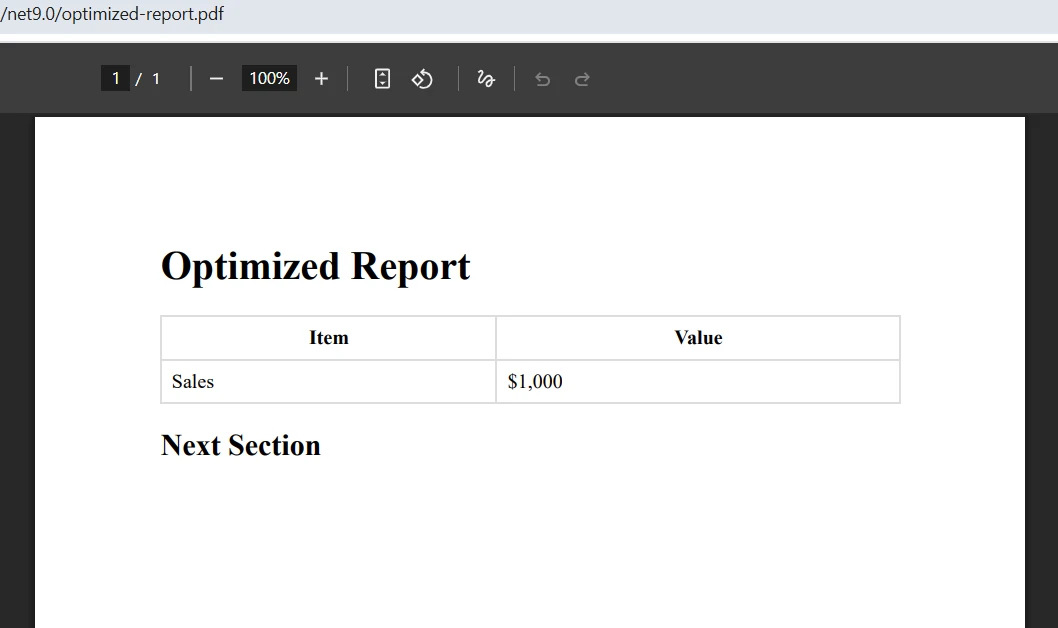
Task: Click the page number input box
Action: [x=116, y=77]
